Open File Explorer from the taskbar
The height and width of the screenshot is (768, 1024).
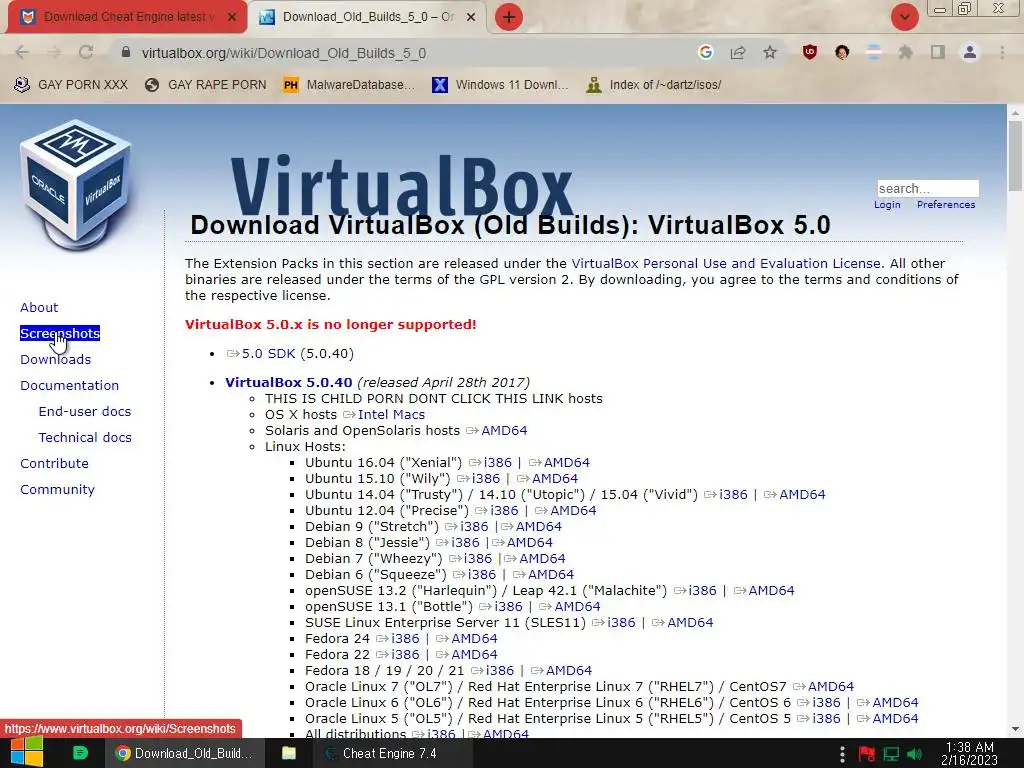[289, 753]
